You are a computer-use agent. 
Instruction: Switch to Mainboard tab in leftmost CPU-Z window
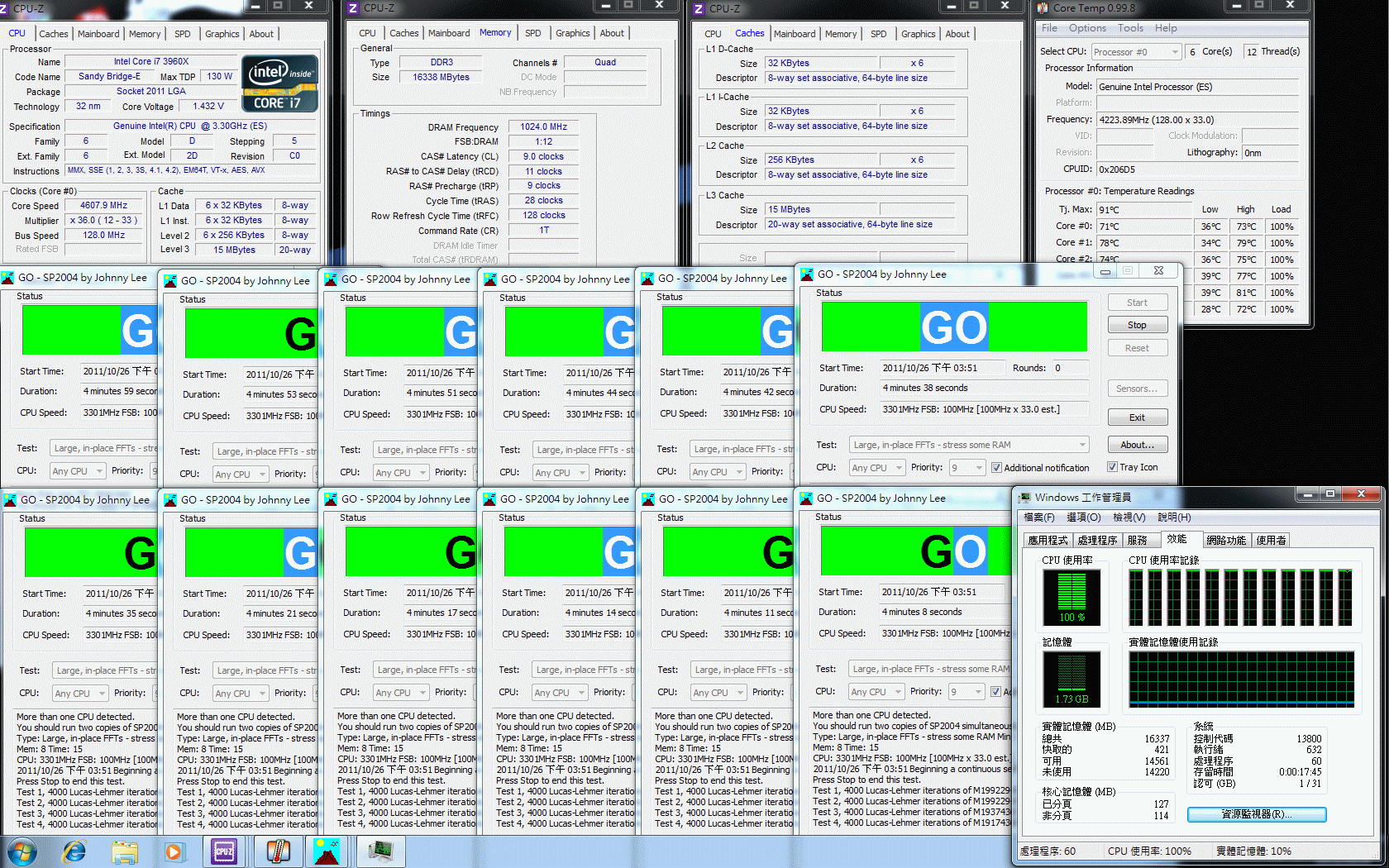tap(98, 34)
